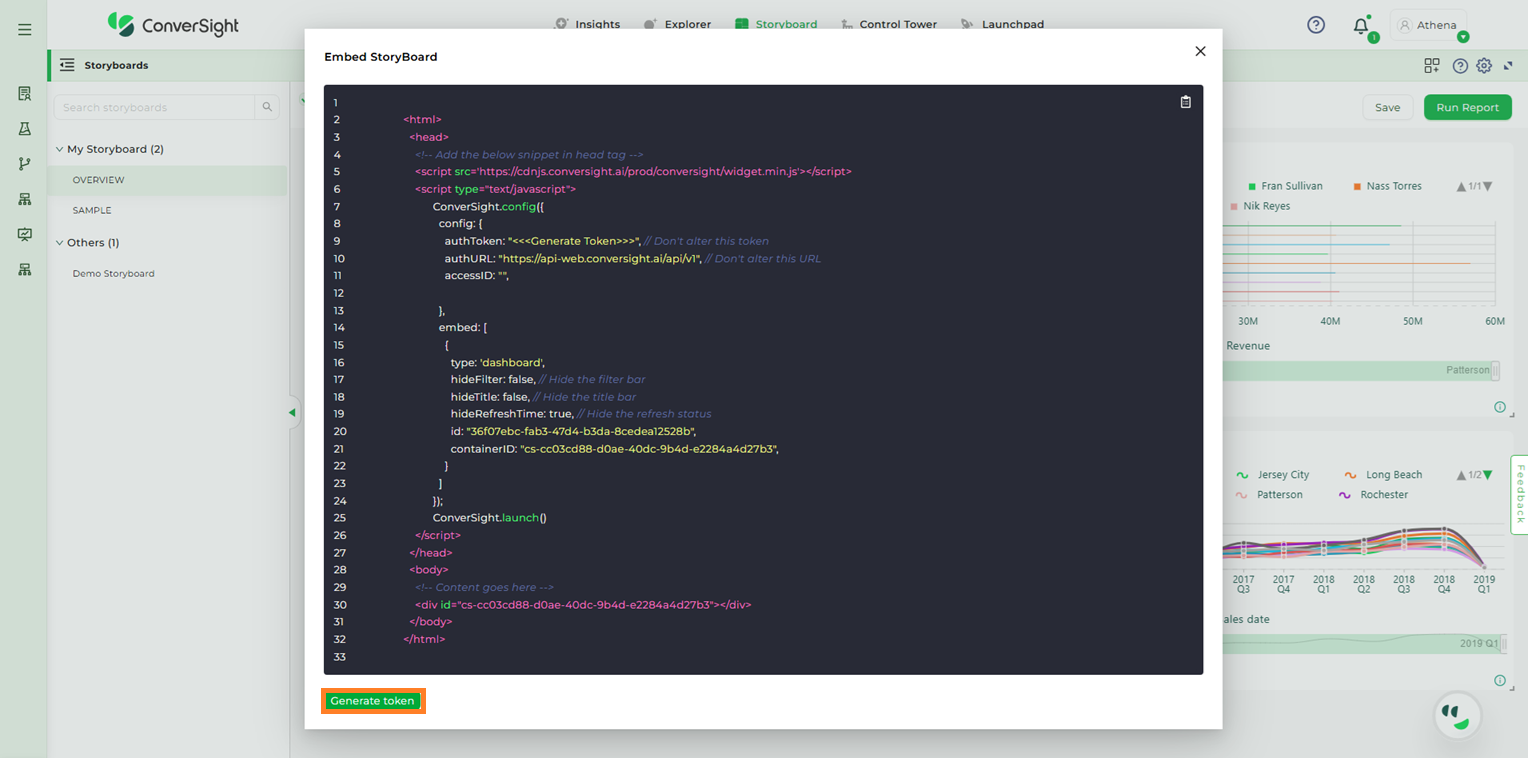
Task: Click the Generate token button
Action: tap(373, 701)
